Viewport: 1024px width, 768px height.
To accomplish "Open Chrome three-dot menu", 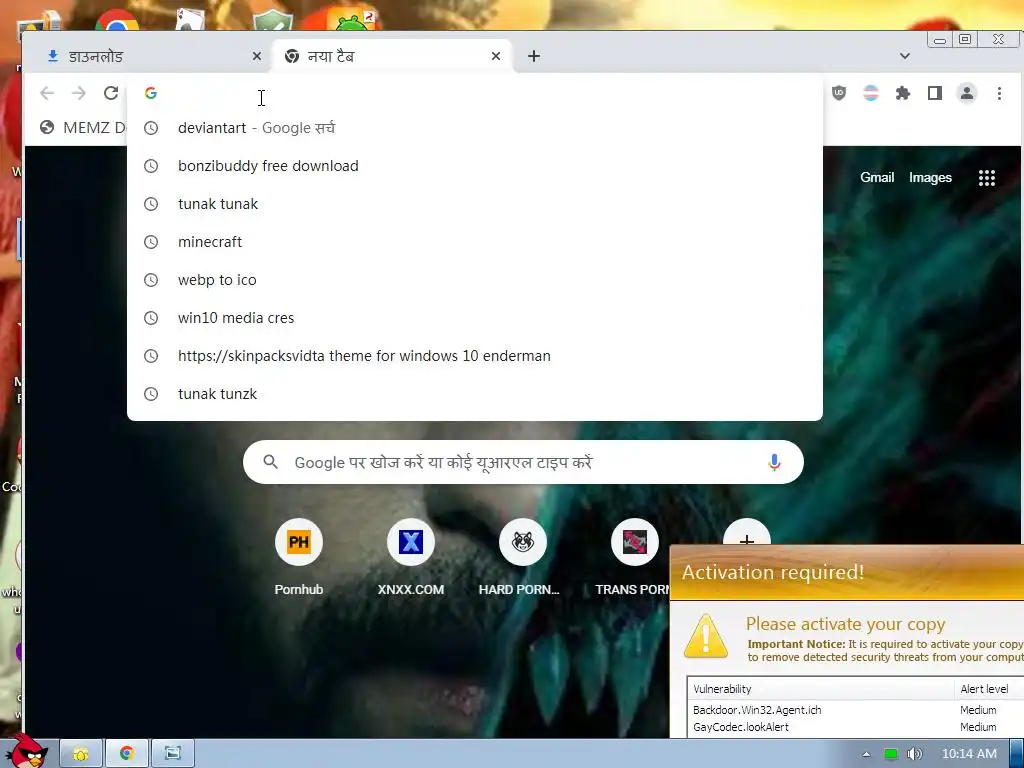I will click(999, 93).
